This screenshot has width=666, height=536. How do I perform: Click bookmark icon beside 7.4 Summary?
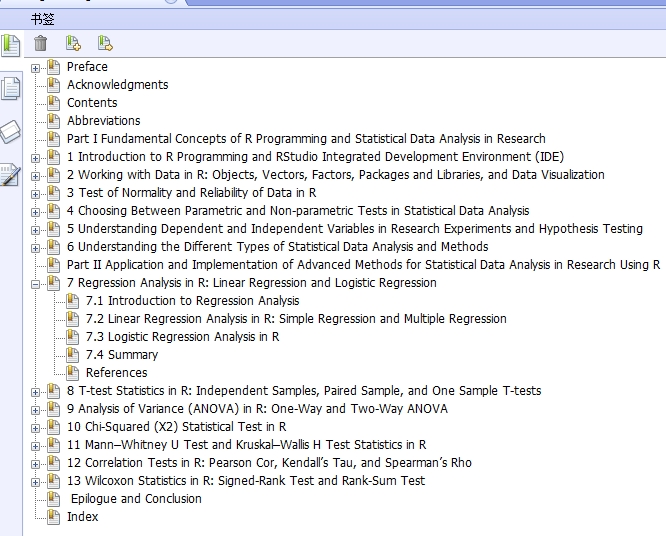coord(73,355)
